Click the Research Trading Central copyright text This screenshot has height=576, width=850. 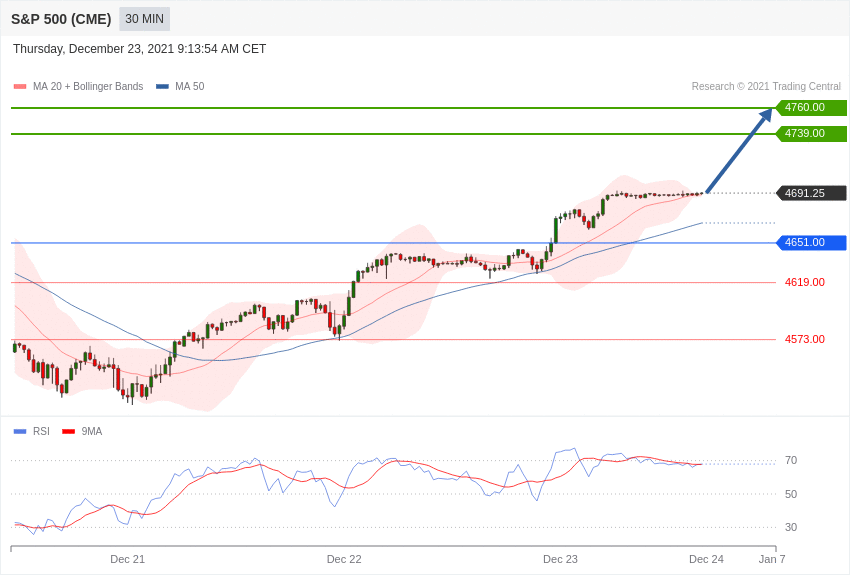coord(766,87)
